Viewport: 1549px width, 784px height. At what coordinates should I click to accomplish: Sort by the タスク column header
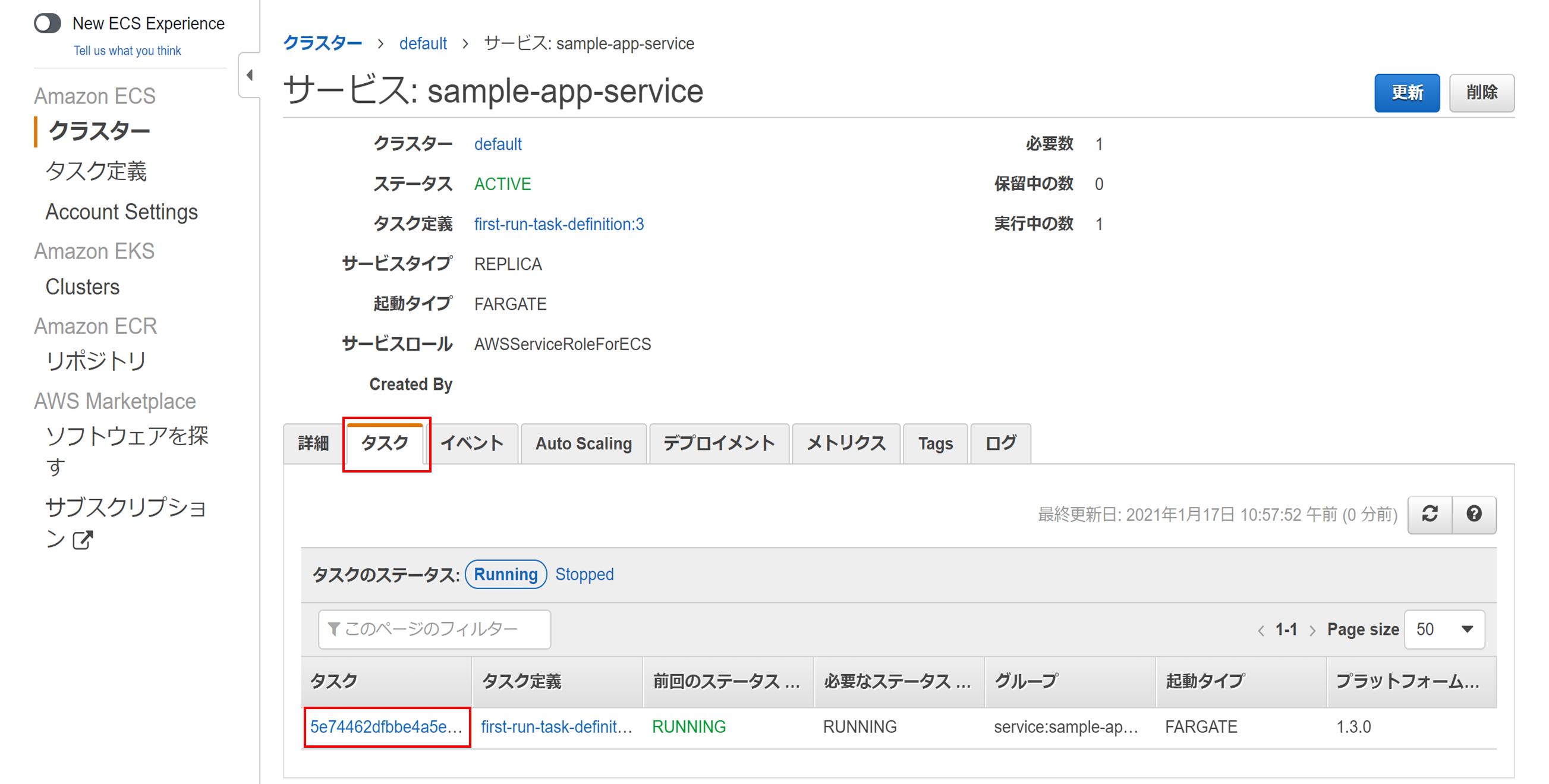coord(386,681)
